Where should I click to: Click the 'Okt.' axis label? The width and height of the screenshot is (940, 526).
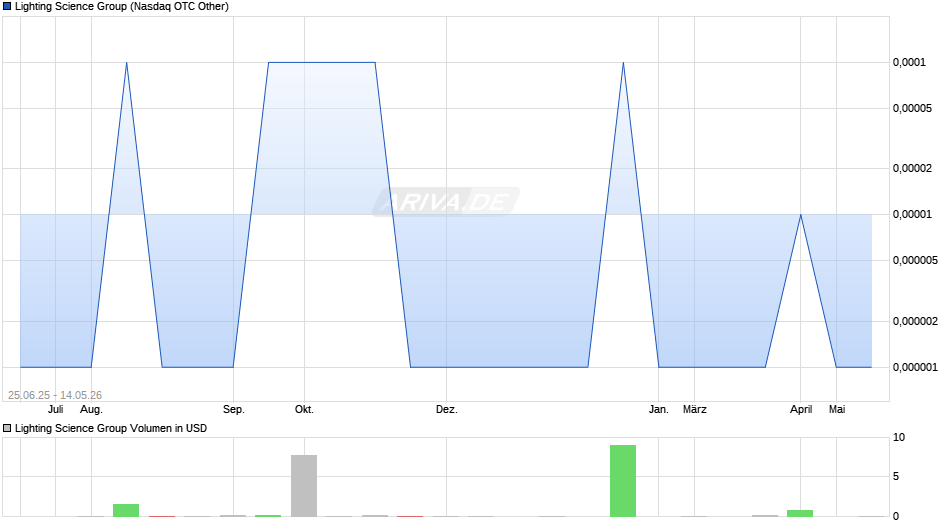click(305, 410)
